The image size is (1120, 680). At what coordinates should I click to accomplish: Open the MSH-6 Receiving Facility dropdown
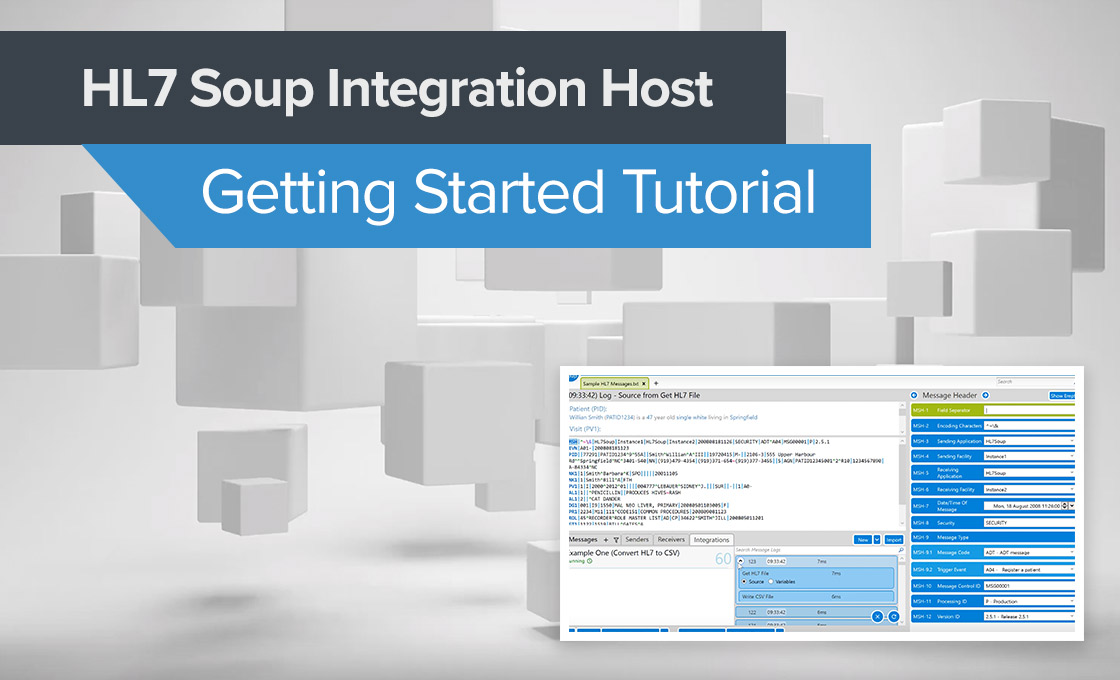click(x=1071, y=489)
